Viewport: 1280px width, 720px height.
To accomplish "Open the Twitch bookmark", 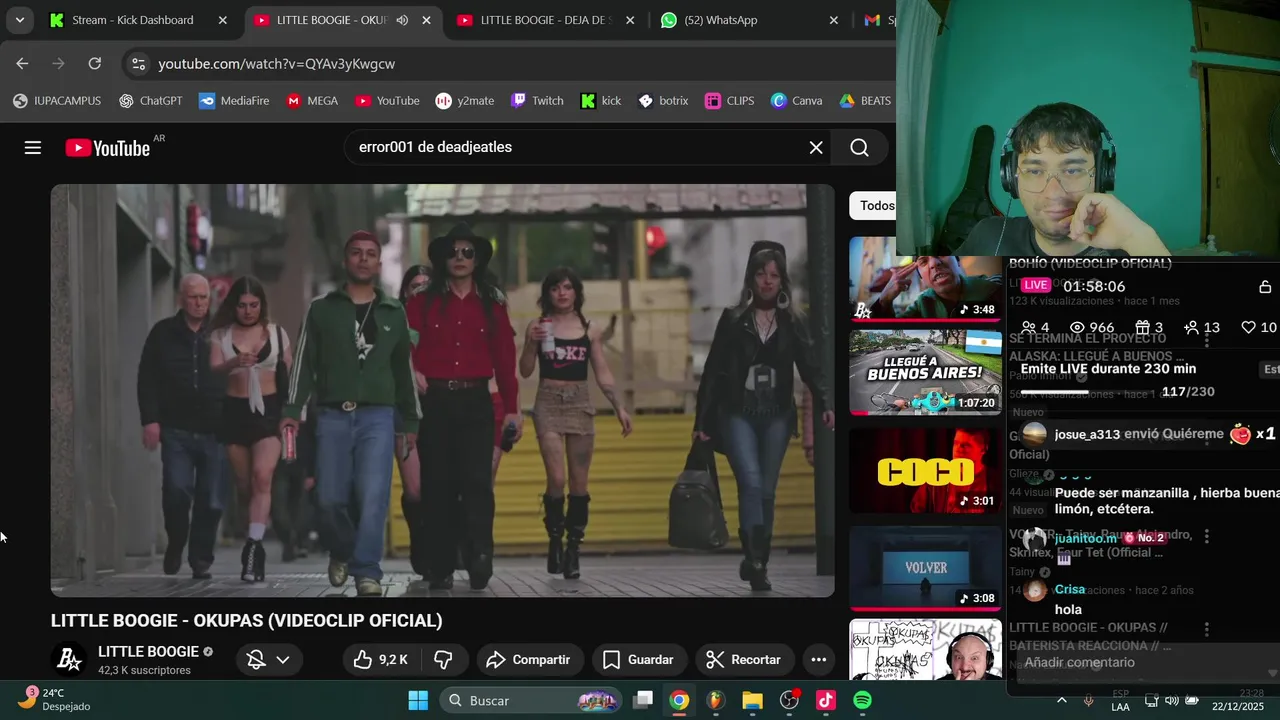I will [537, 100].
